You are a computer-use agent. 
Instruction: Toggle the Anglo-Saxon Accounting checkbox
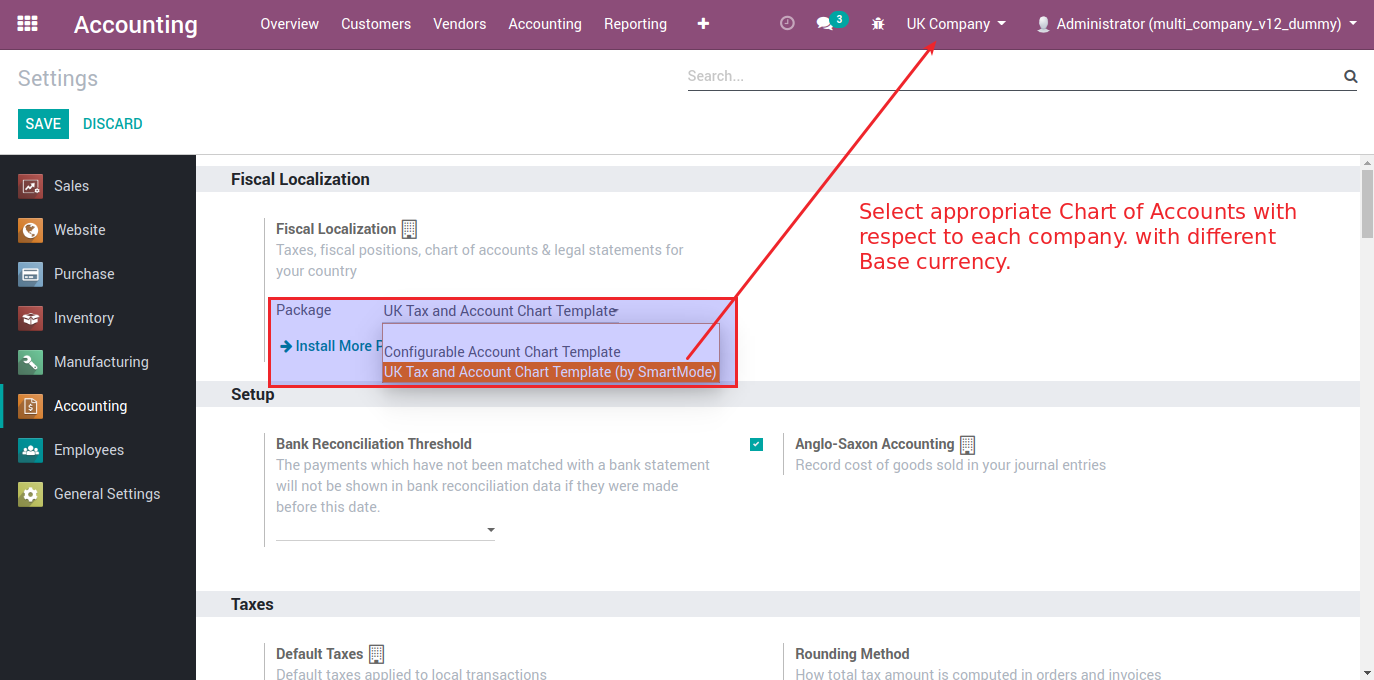(757, 444)
